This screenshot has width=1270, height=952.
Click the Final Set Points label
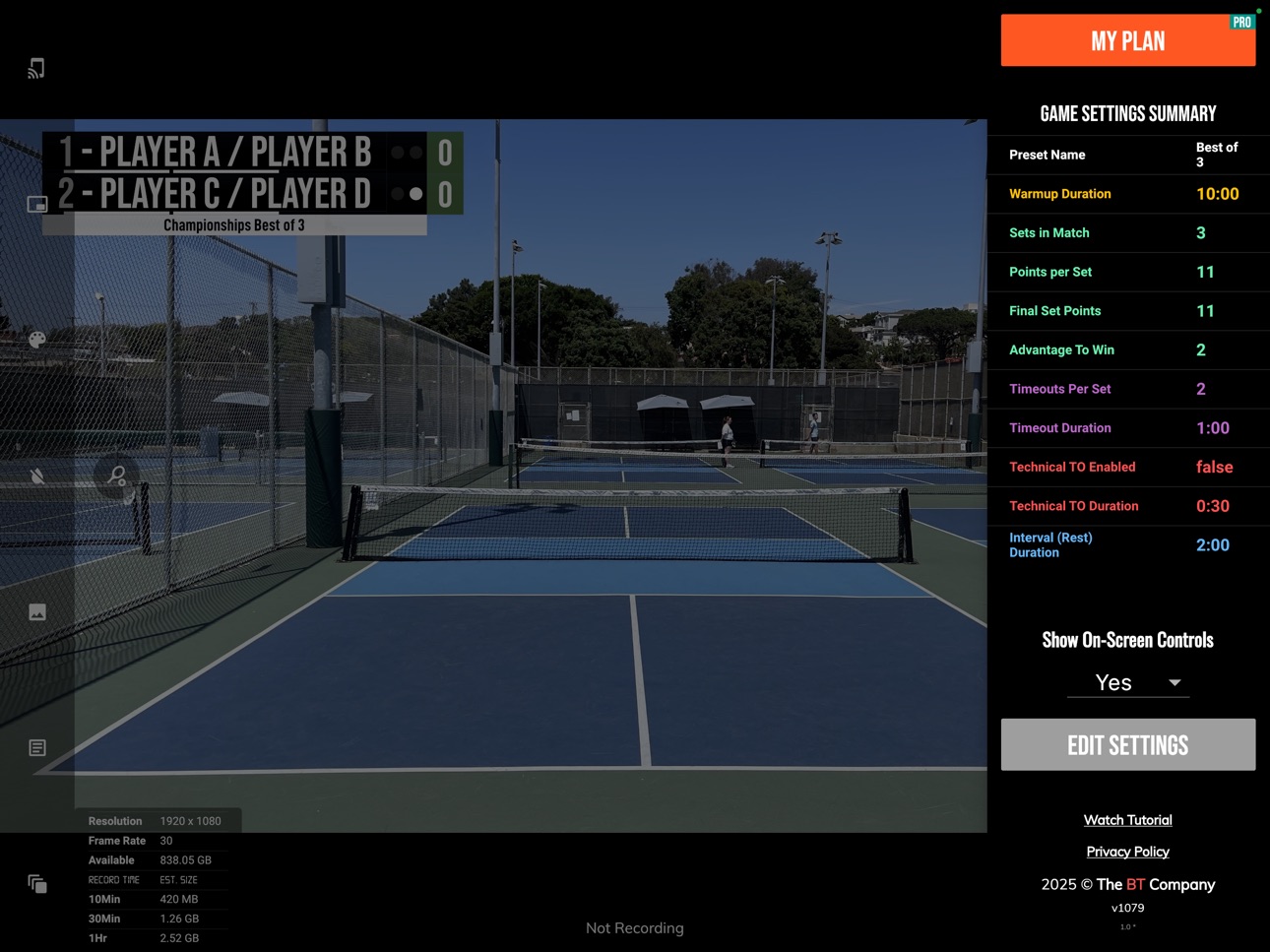pyautogui.click(x=1055, y=311)
